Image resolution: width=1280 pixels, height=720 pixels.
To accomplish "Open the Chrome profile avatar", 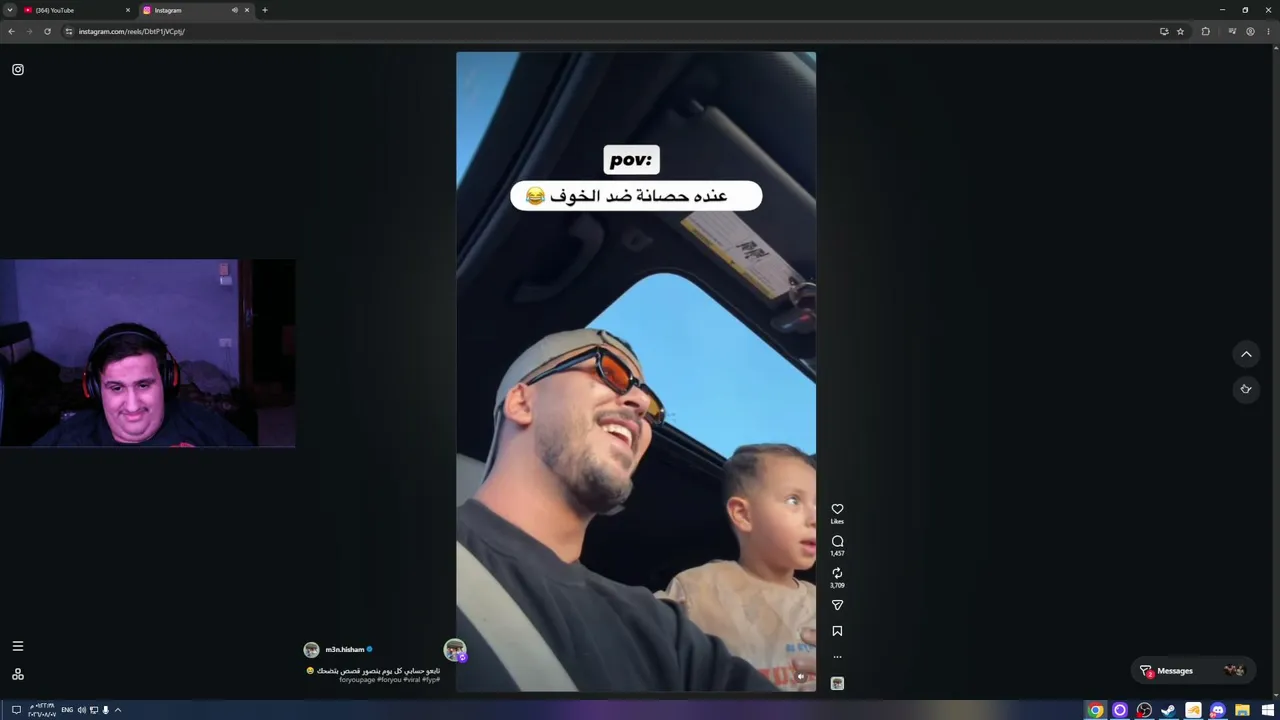I will [1250, 31].
